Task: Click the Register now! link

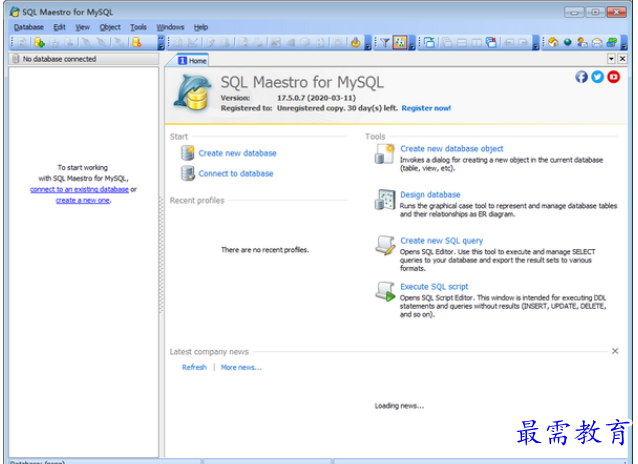Action: pos(426,108)
